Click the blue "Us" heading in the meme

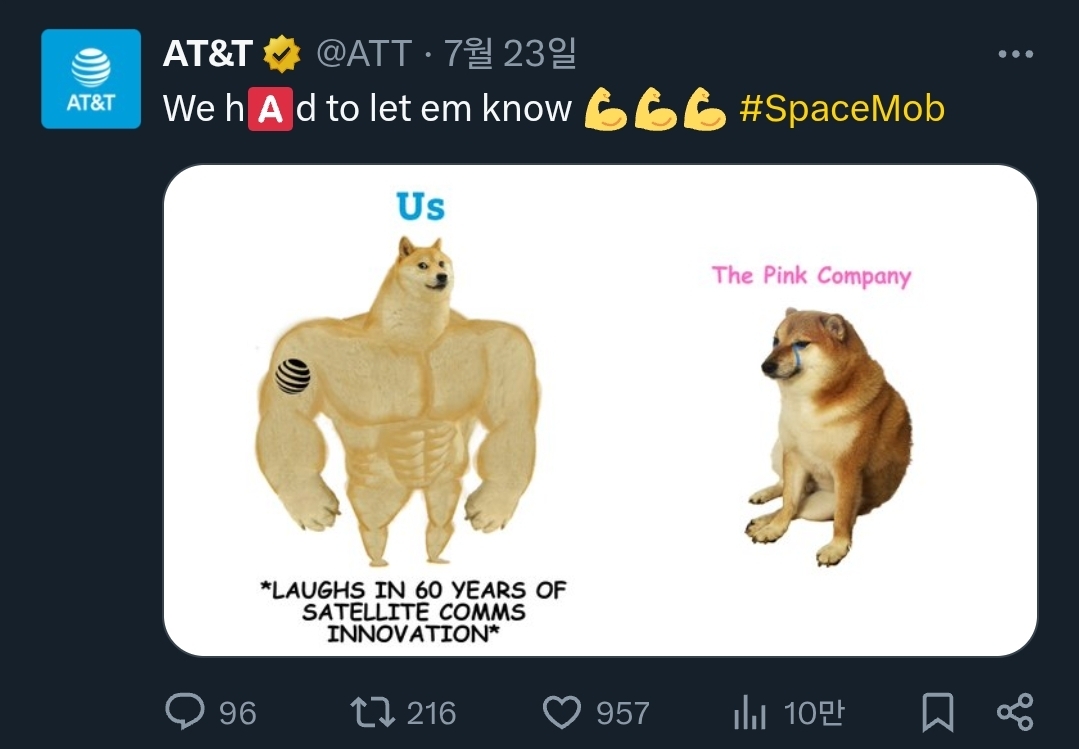pos(420,207)
